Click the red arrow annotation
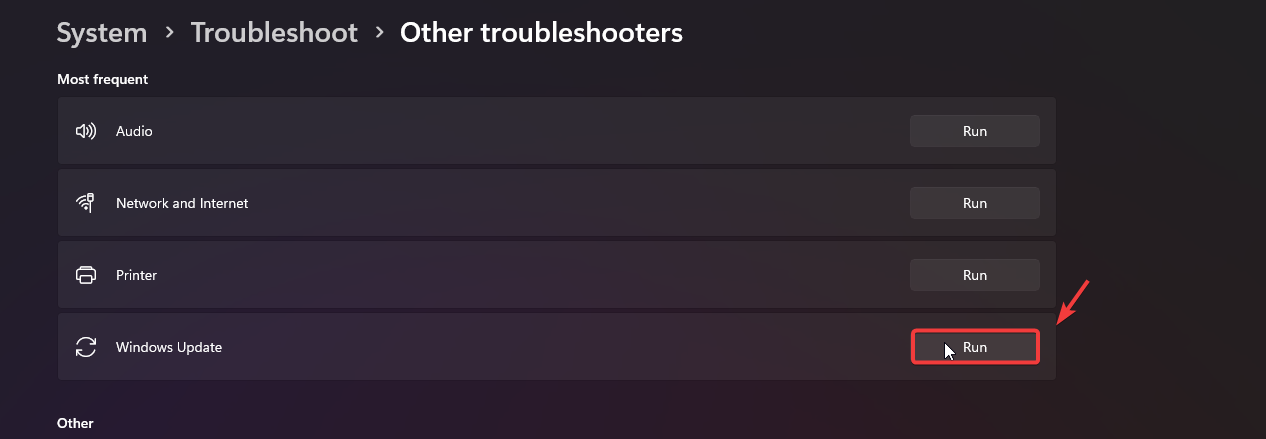The width and height of the screenshot is (1266, 439). [x=1073, y=303]
